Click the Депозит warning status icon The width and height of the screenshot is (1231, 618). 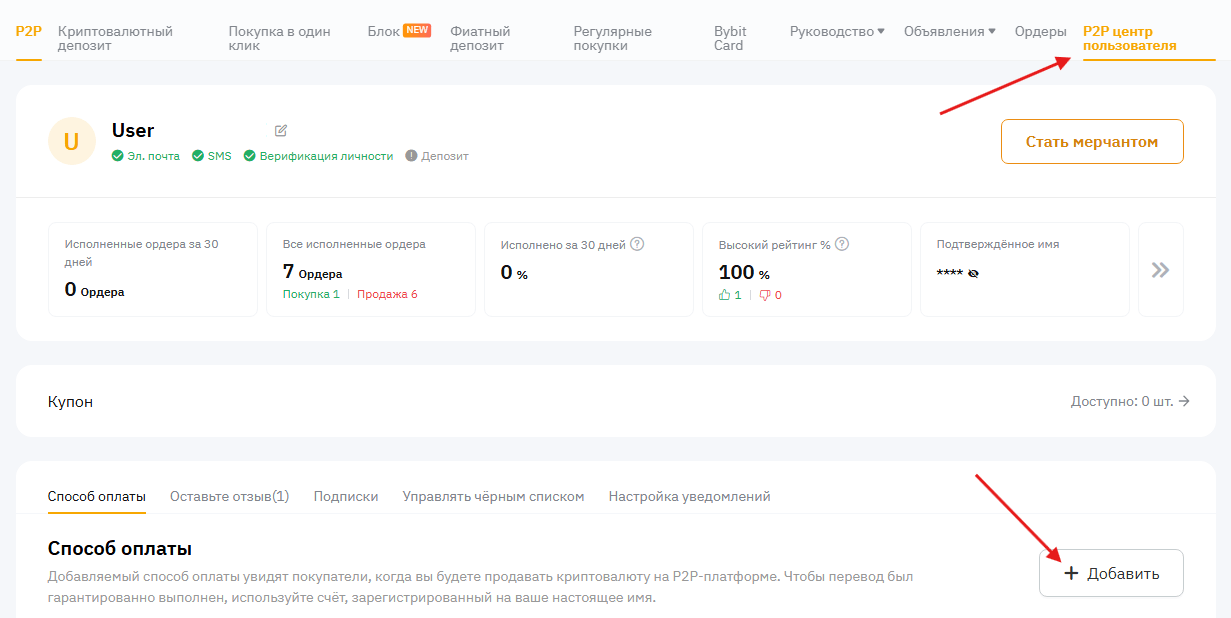(411, 156)
